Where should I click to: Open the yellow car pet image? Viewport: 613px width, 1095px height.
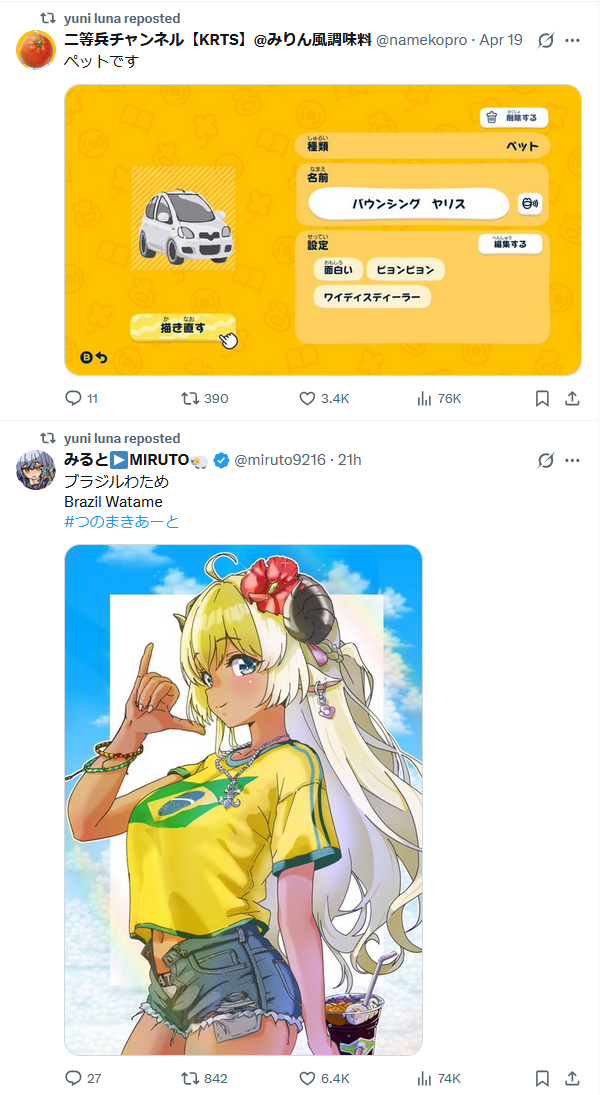323,230
